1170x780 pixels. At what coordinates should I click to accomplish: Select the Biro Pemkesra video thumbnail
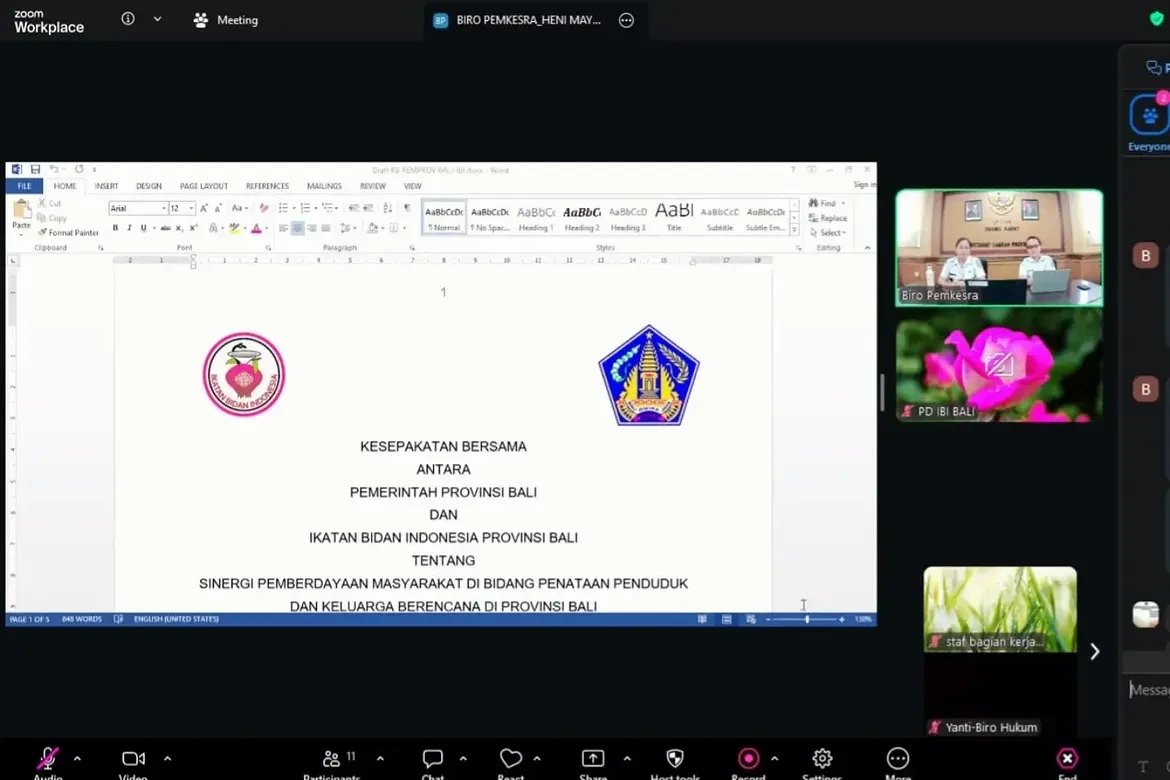[x=999, y=247]
